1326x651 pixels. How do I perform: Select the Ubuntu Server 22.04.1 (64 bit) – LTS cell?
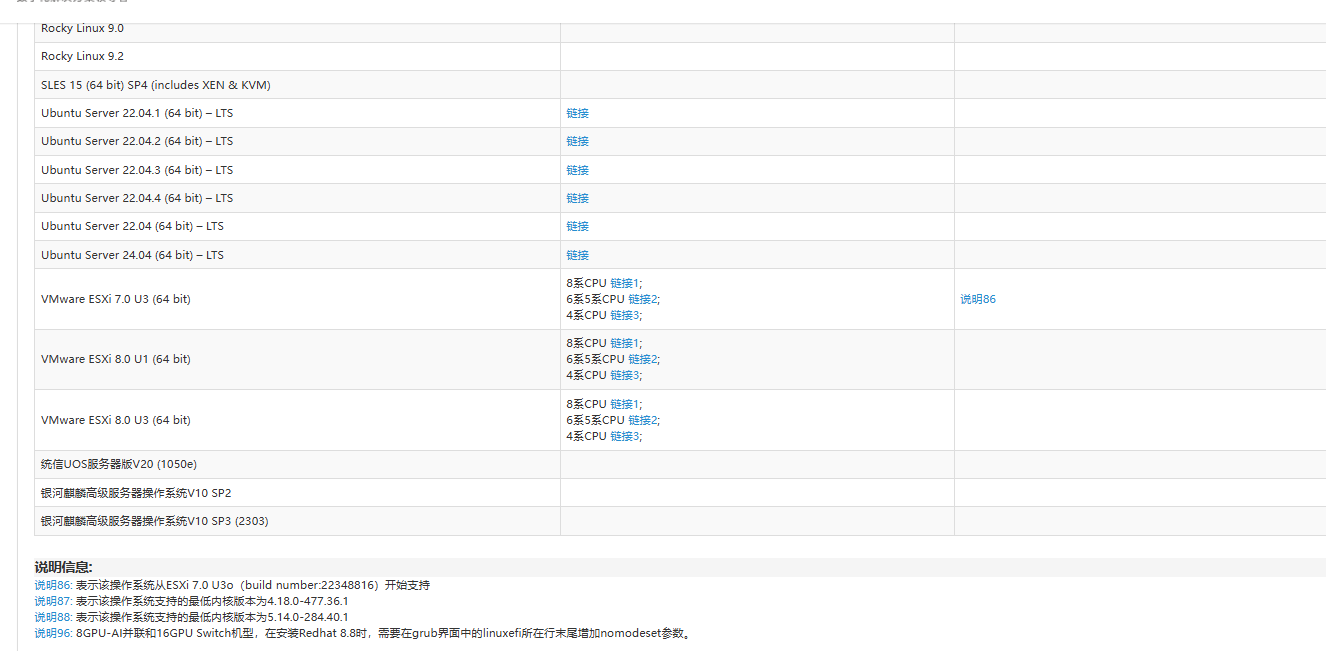click(297, 113)
